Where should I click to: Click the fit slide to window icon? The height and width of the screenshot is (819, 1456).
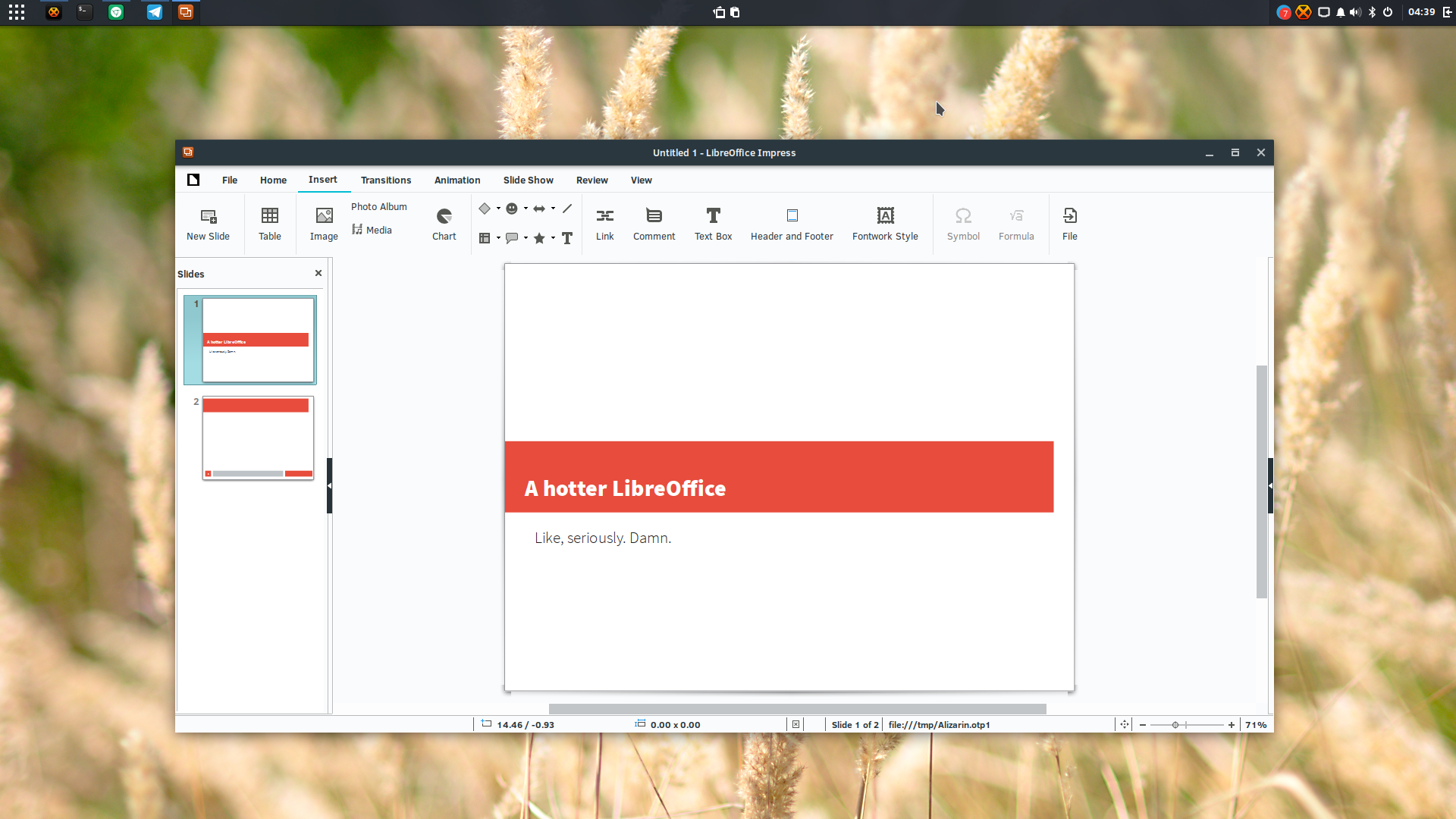coord(1125,724)
